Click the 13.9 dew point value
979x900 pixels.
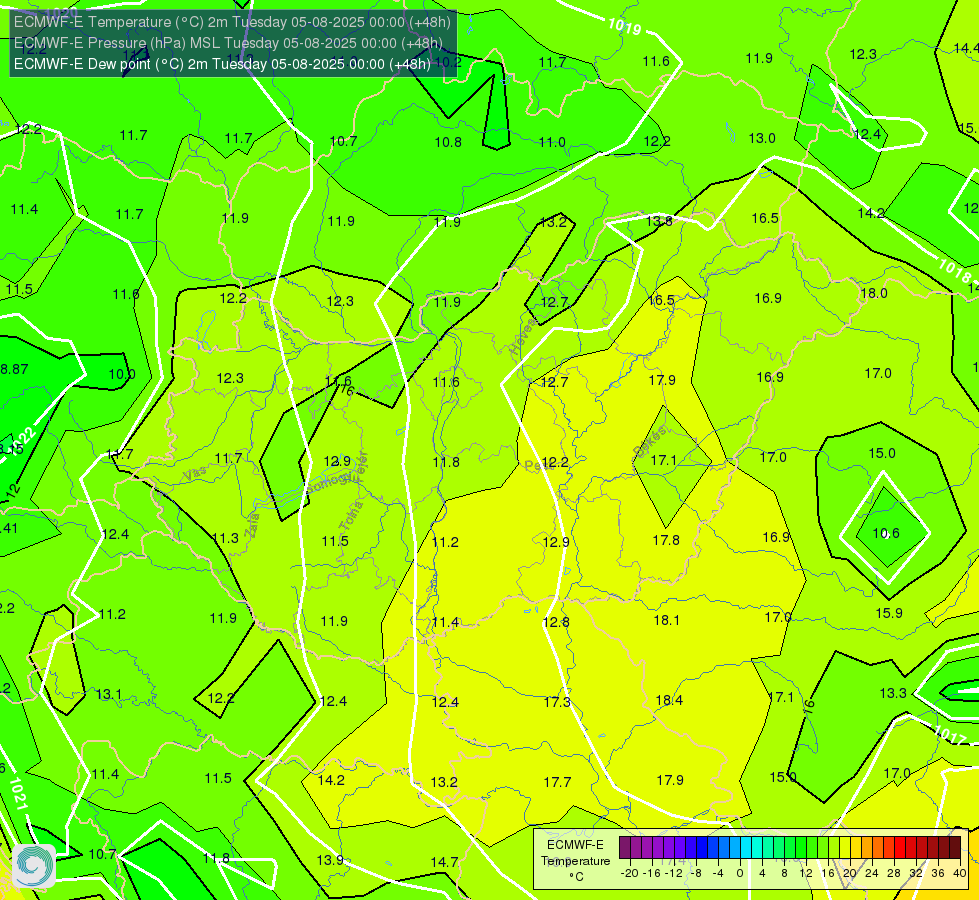click(330, 860)
